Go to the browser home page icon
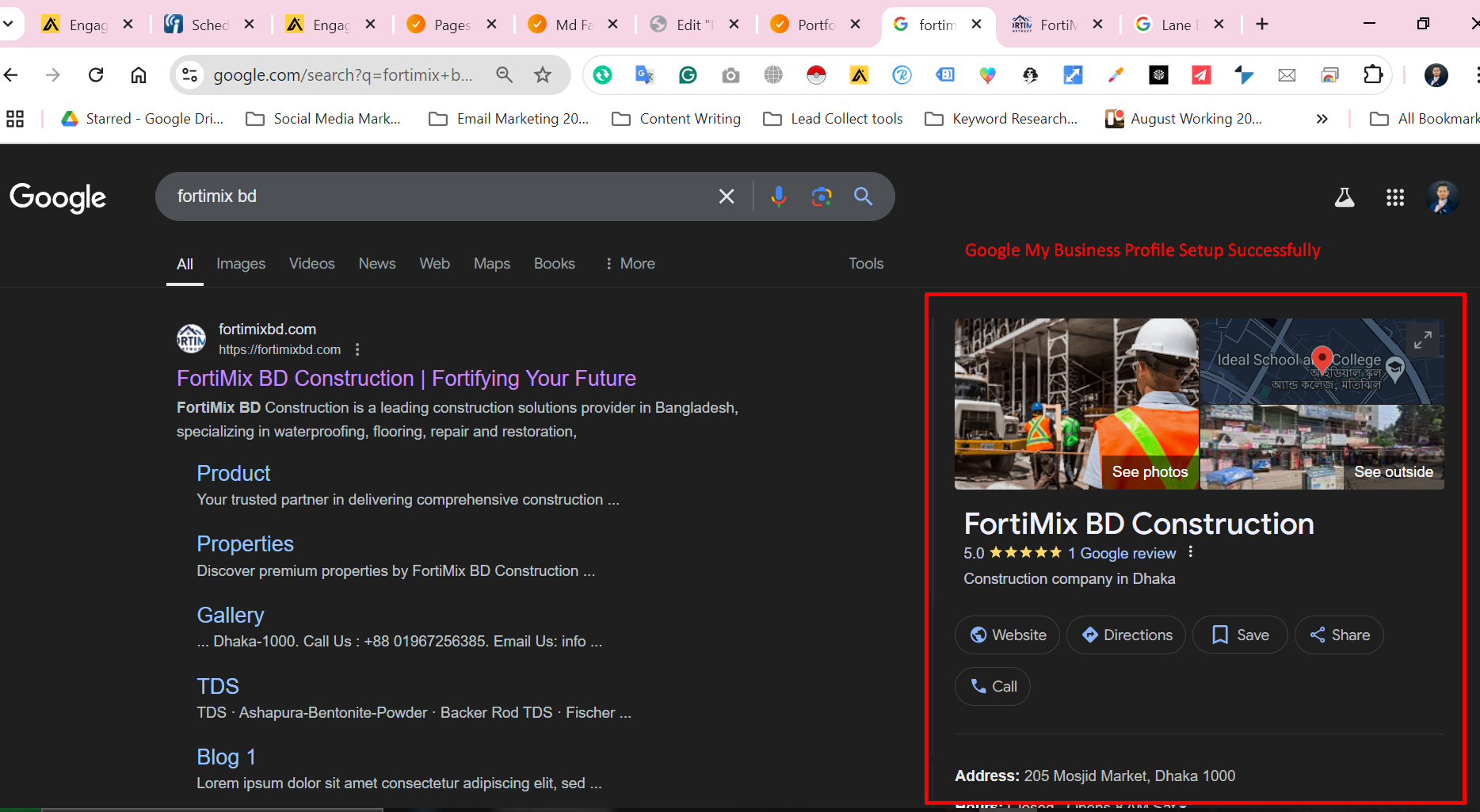The width and height of the screenshot is (1480, 812). [x=139, y=75]
